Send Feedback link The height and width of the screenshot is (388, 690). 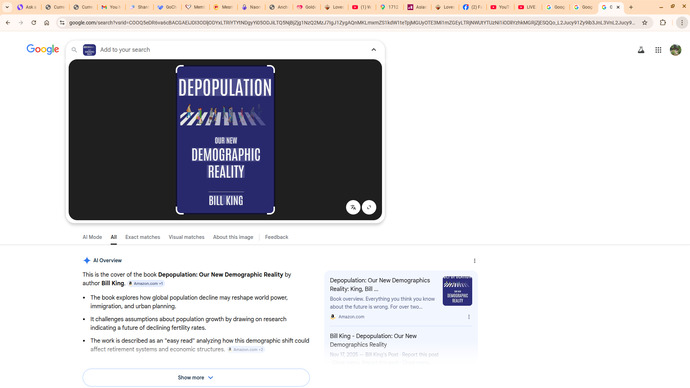pos(276,237)
